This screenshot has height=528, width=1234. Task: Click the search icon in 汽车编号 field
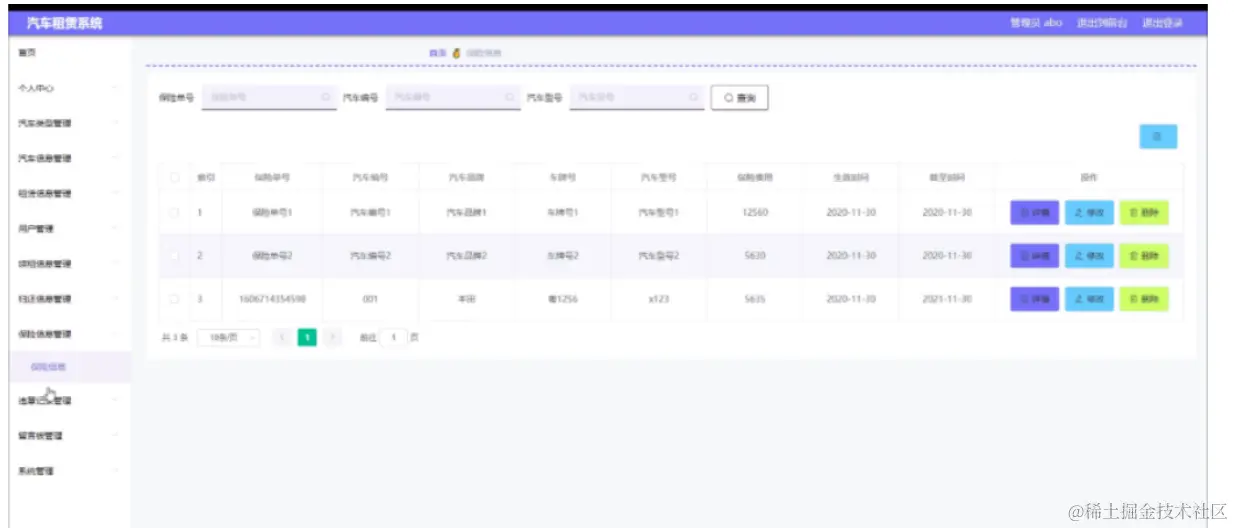(510, 98)
